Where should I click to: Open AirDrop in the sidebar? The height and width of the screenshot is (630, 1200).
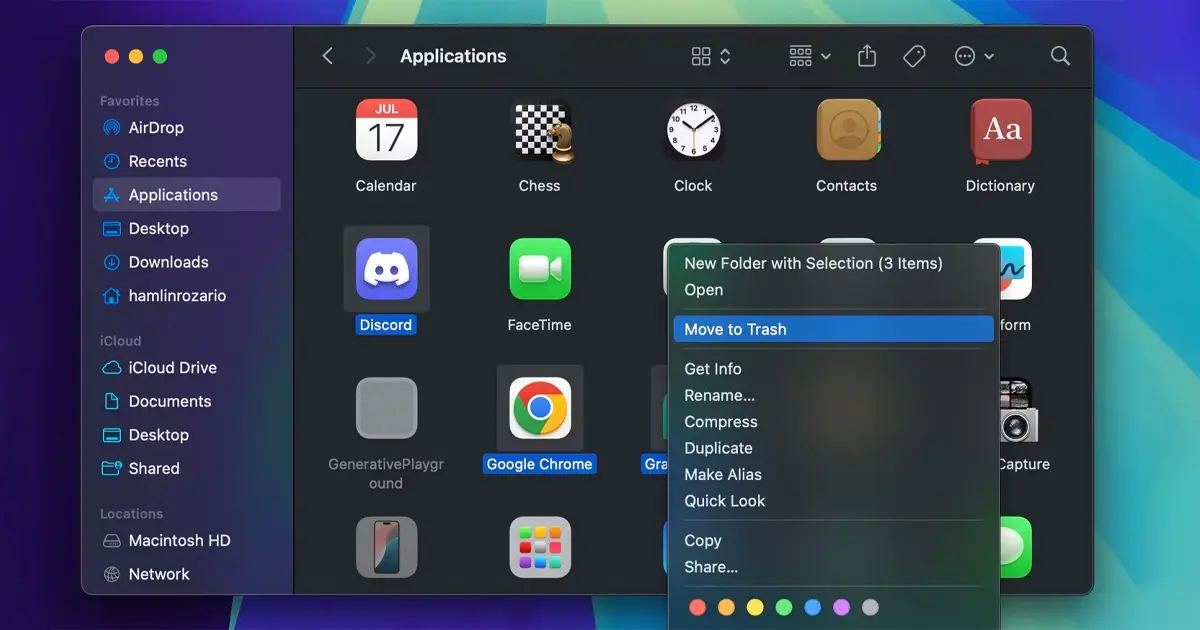pyautogui.click(x=187, y=128)
